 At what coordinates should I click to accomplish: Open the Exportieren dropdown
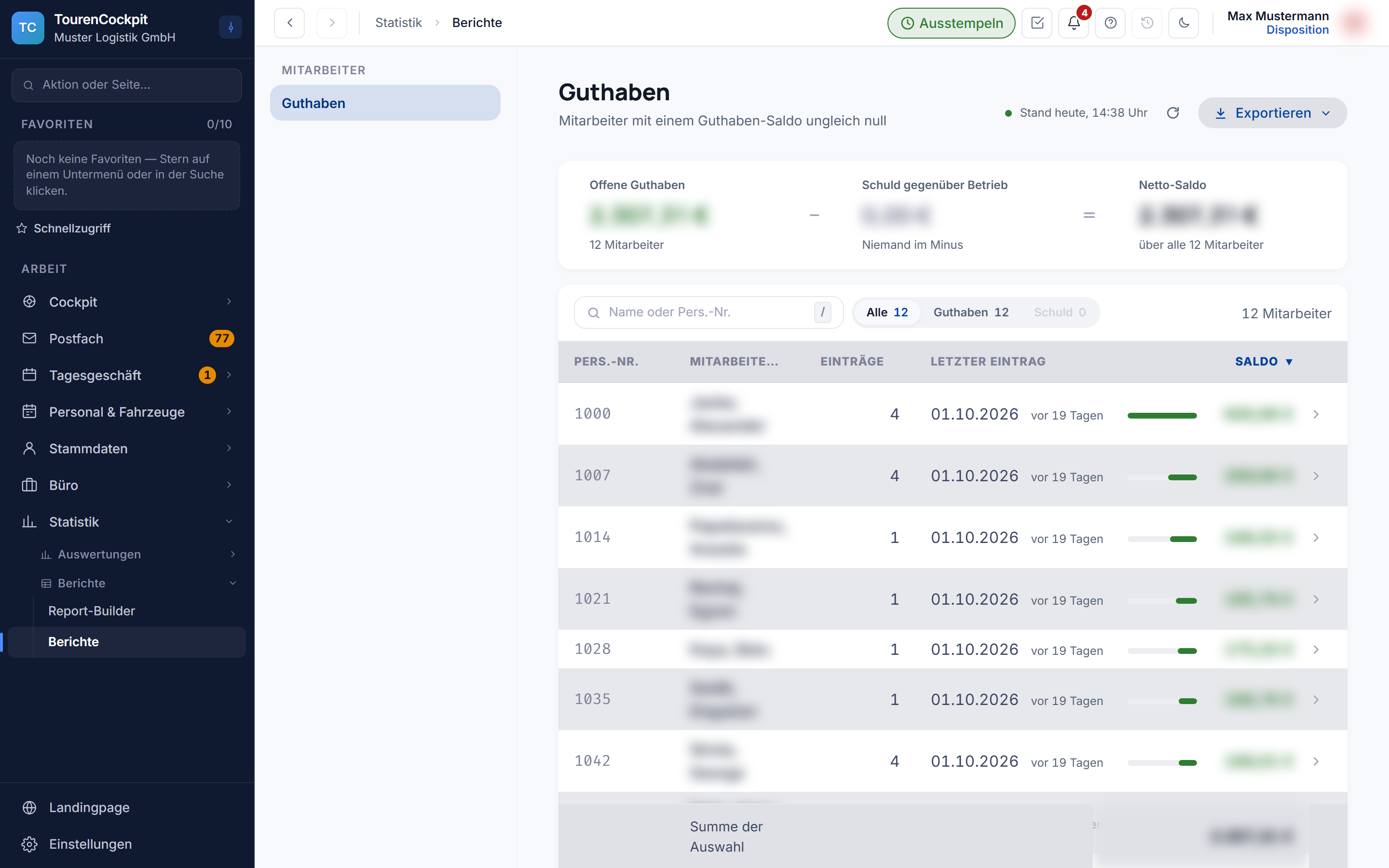click(x=1272, y=113)
